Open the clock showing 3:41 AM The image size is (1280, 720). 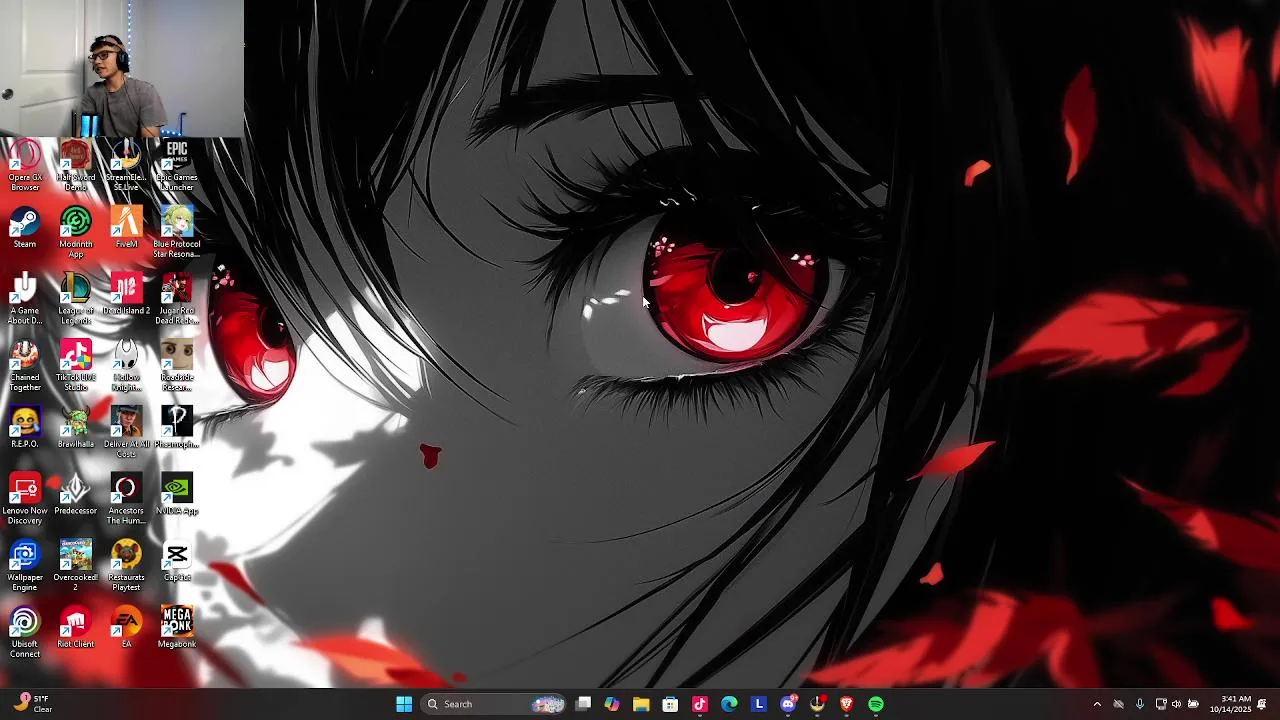pos(1230,704)
